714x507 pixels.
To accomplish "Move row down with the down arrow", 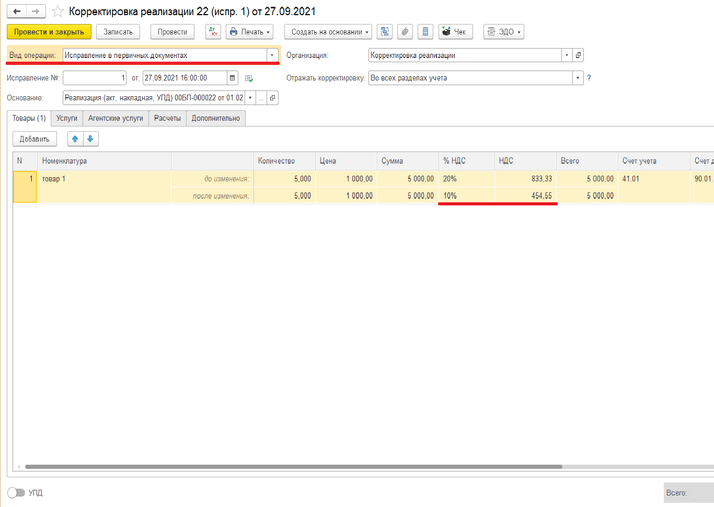I will tap(90, 139).
